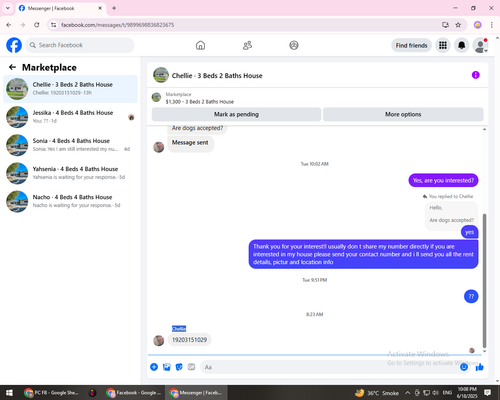Open Chrome three-dot menu
The image size is (500, 400).
point(492,25)
